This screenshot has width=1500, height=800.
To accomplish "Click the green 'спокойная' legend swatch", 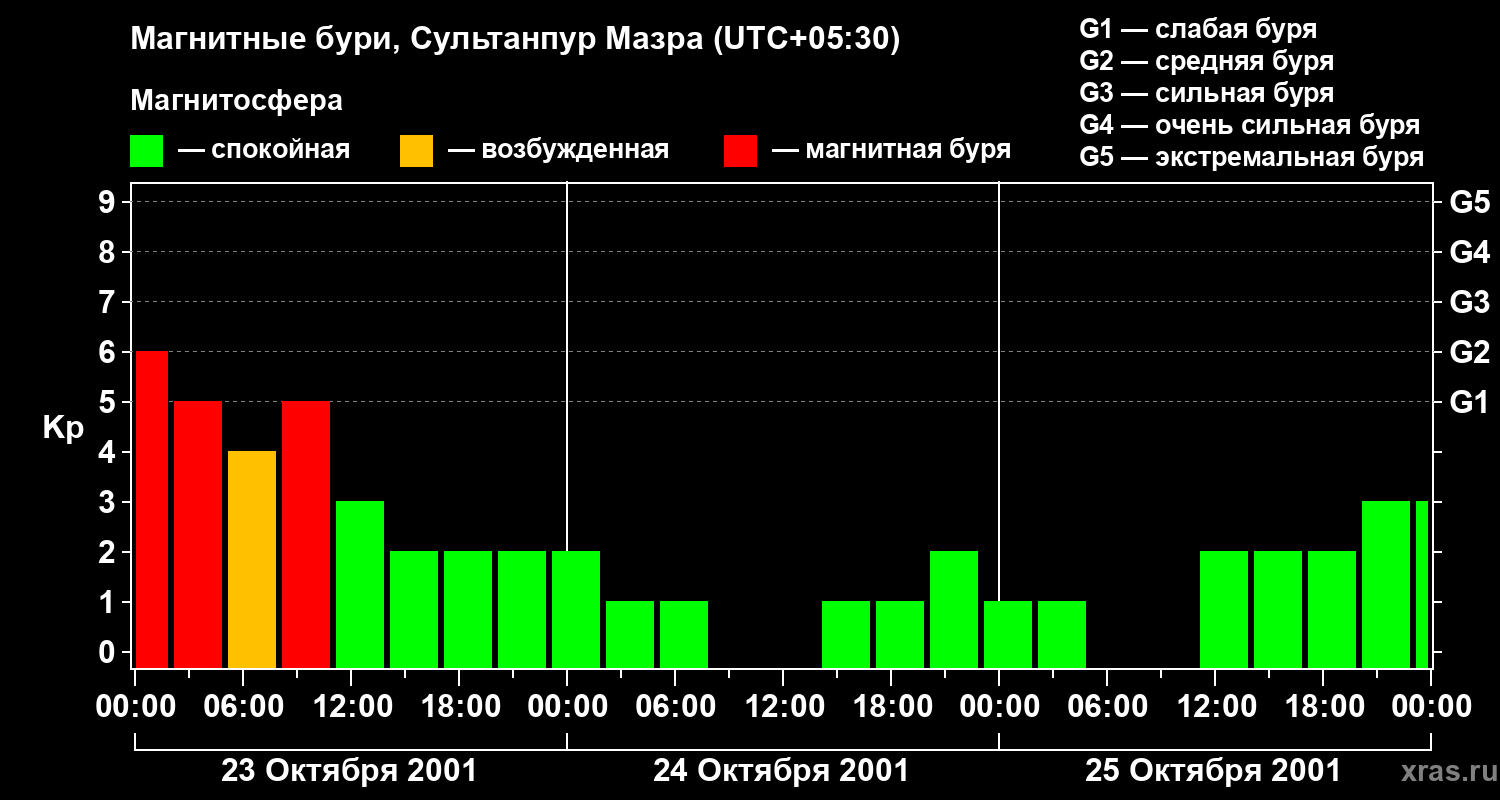I will click(x=146, y=151).
